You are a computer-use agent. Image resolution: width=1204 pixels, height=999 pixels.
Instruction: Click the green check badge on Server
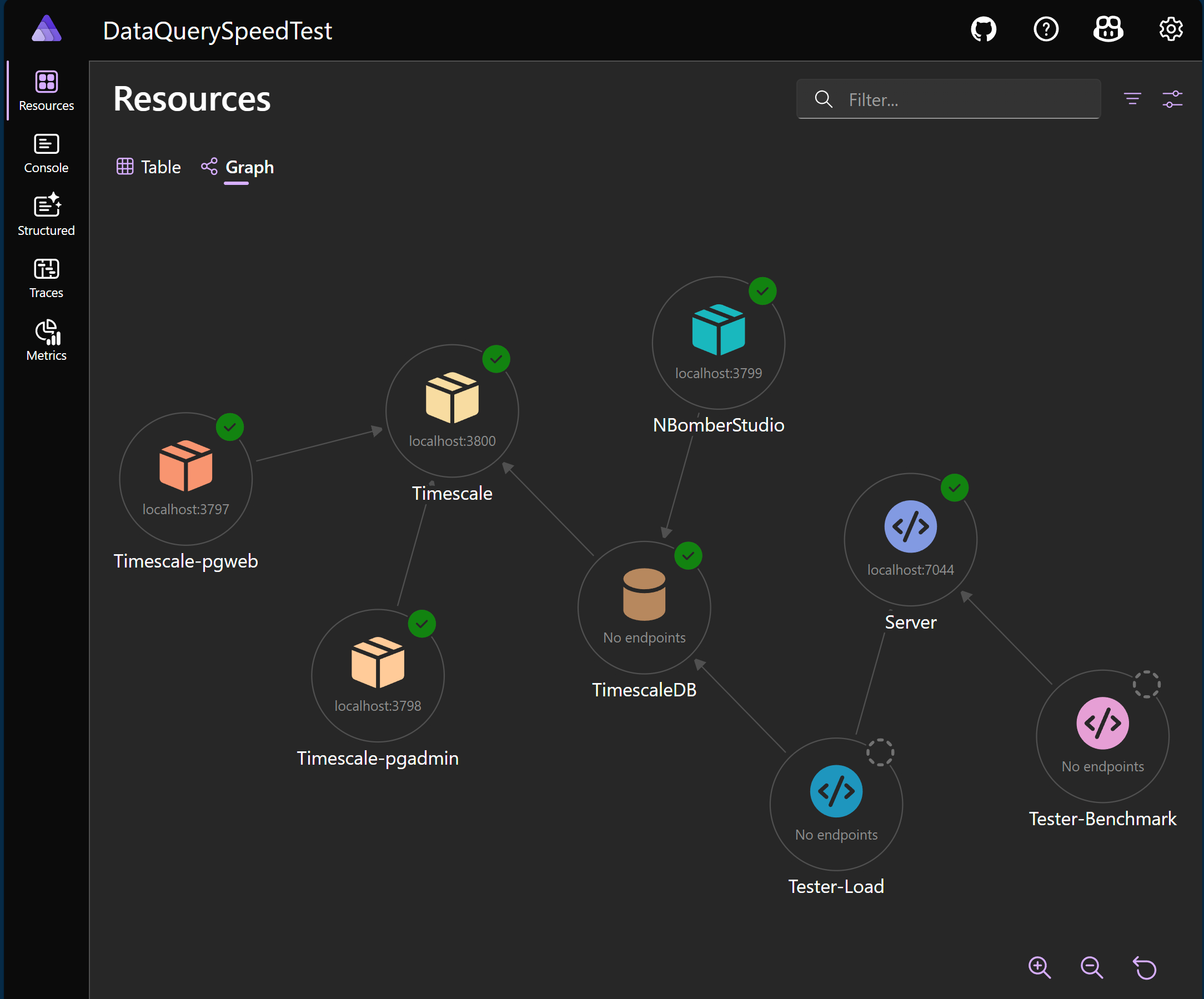point(955,488)
